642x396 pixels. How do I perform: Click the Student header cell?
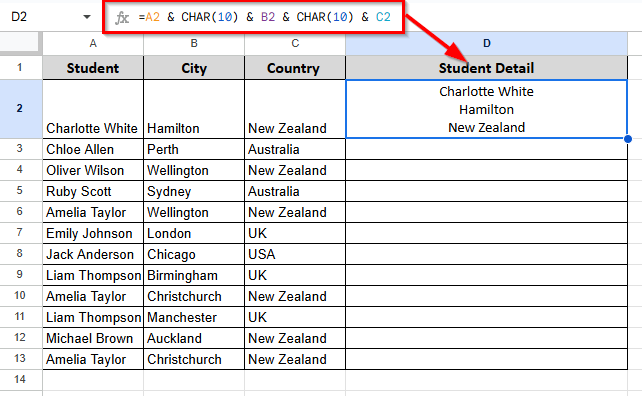click(93, 68)
